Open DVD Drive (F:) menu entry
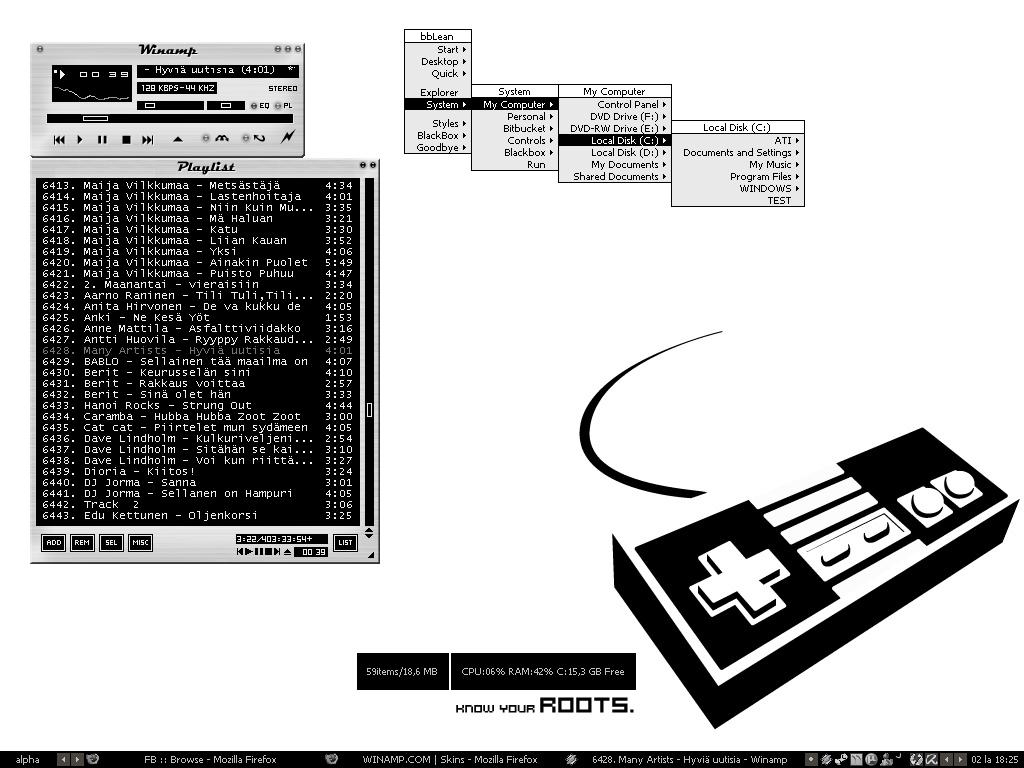This screenshot has width=1024, height=768. tap(615, 116)
